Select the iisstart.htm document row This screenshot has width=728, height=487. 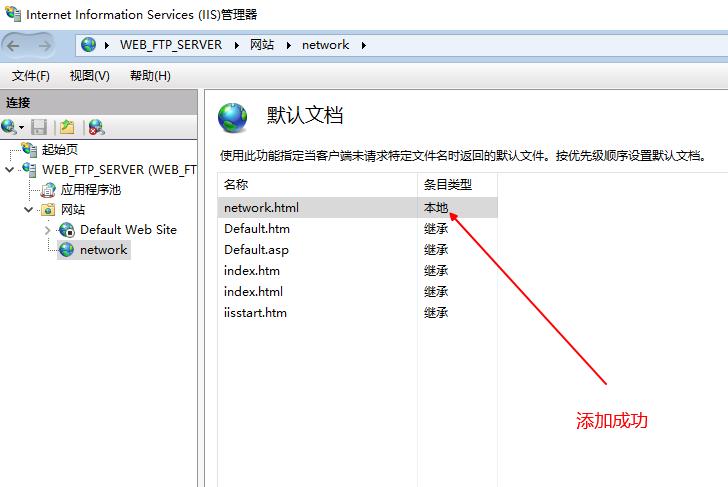click(358, 312)
